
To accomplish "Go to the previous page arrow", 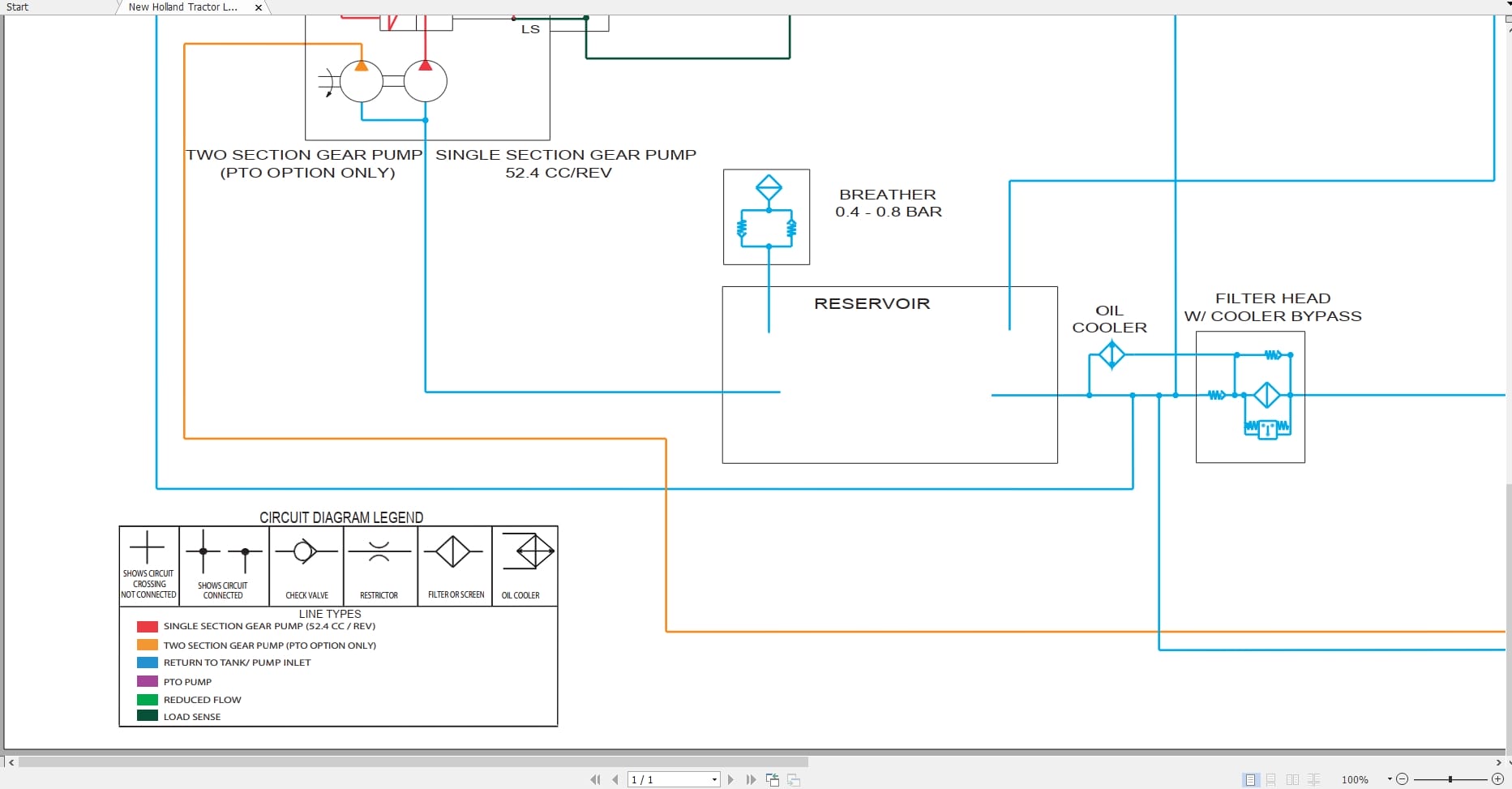I will click(x=615, y=779).
